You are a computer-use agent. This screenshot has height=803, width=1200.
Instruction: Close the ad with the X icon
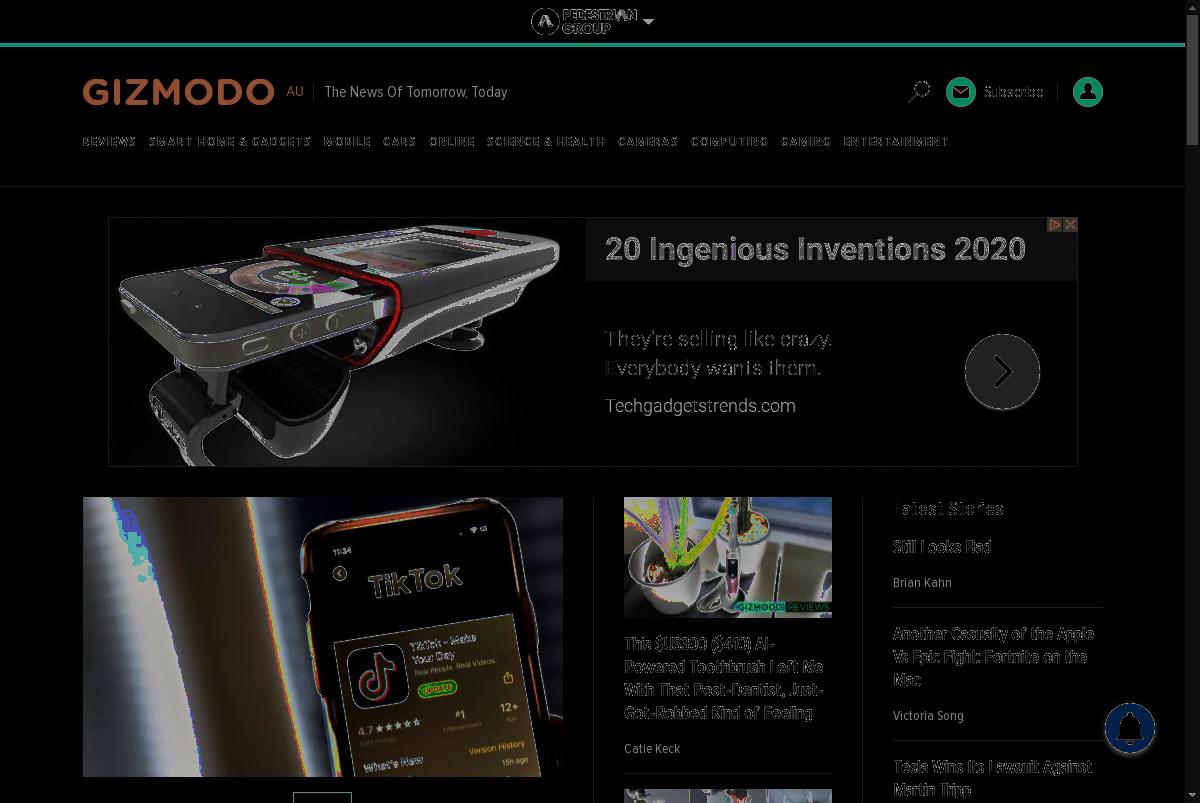(x=1070, y=225)
